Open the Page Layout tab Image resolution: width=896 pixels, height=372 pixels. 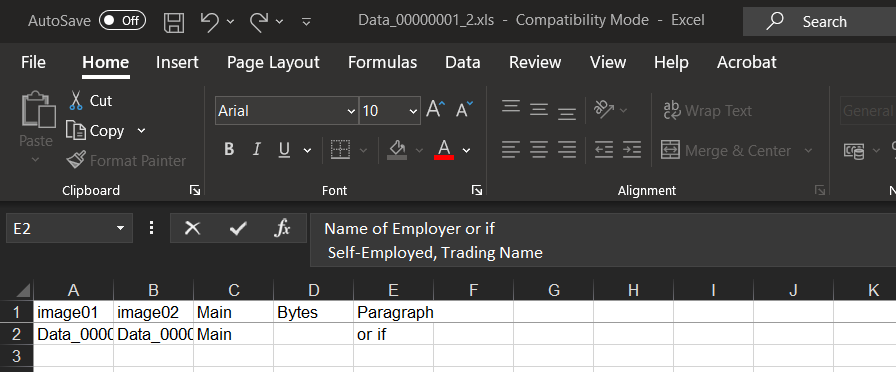[x=273, y=62]
